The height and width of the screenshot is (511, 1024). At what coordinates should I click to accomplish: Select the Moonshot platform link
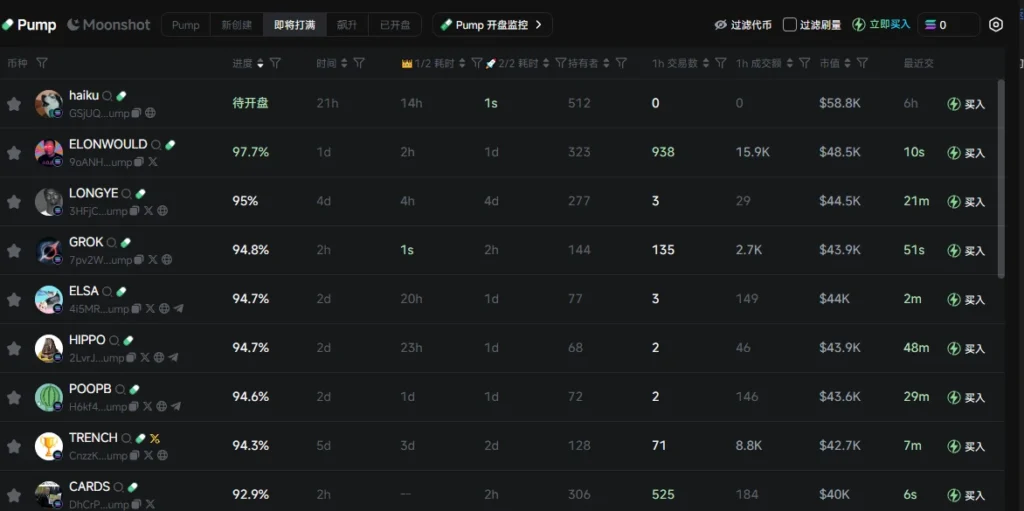point(109,25)
